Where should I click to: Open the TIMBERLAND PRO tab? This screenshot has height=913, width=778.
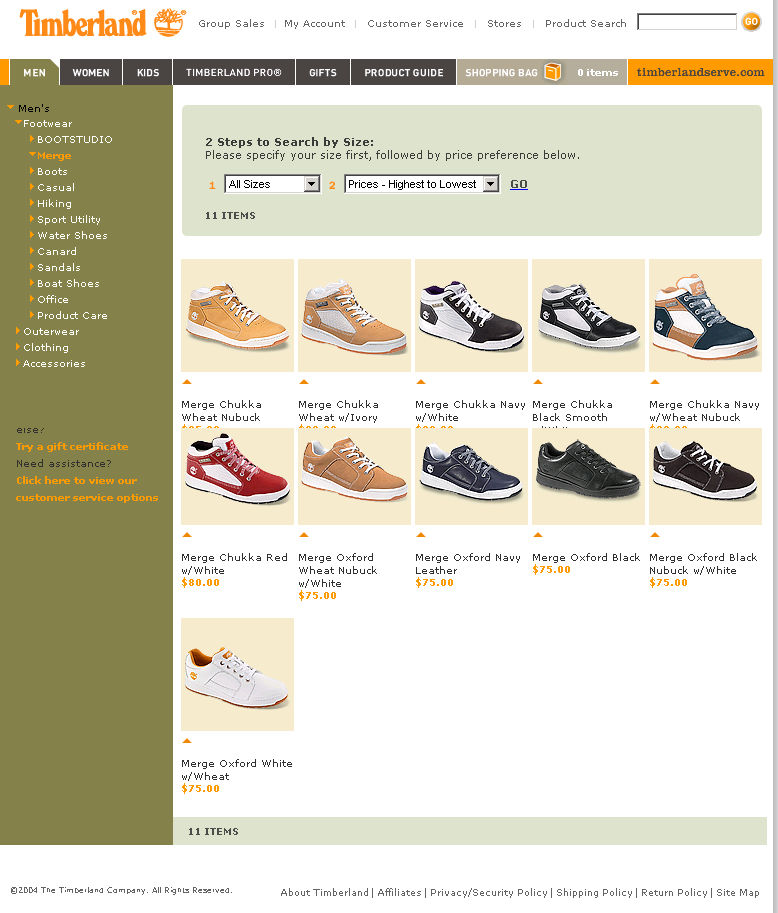tap(234, 72)
